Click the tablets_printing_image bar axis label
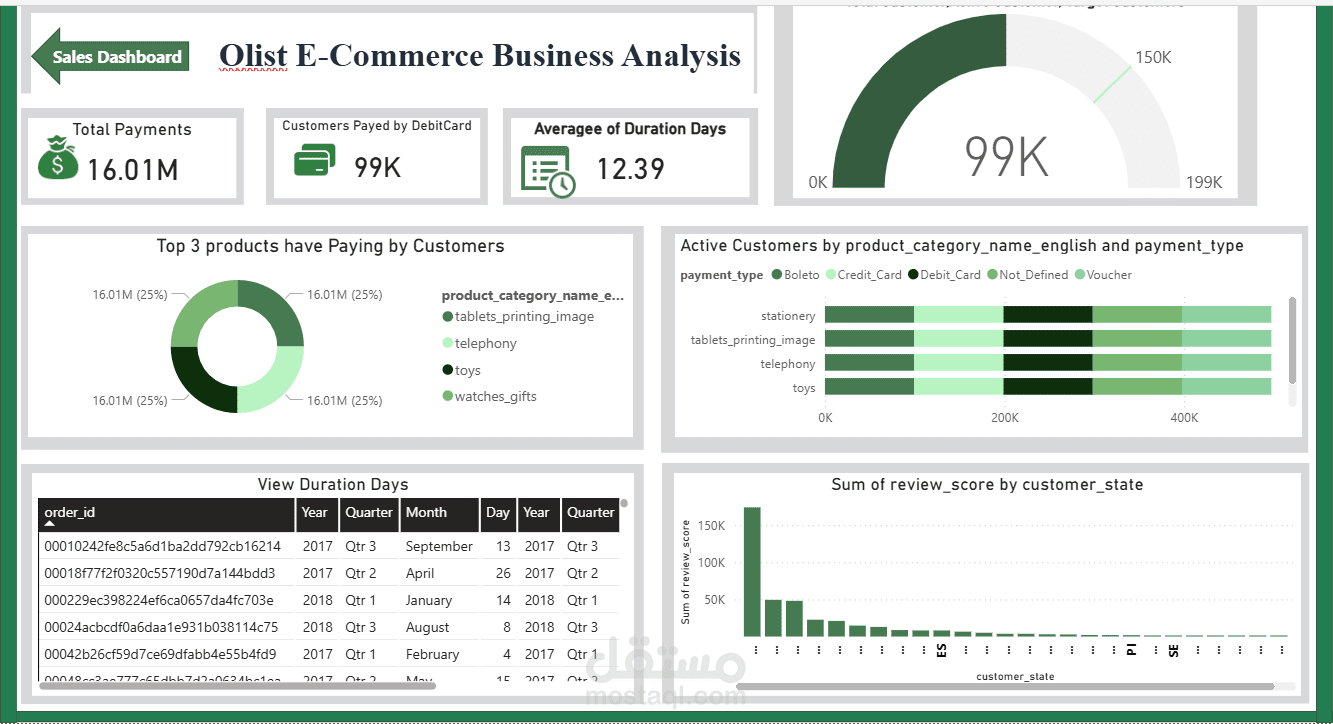The image size is (1333, 724). tap(753, 340)
